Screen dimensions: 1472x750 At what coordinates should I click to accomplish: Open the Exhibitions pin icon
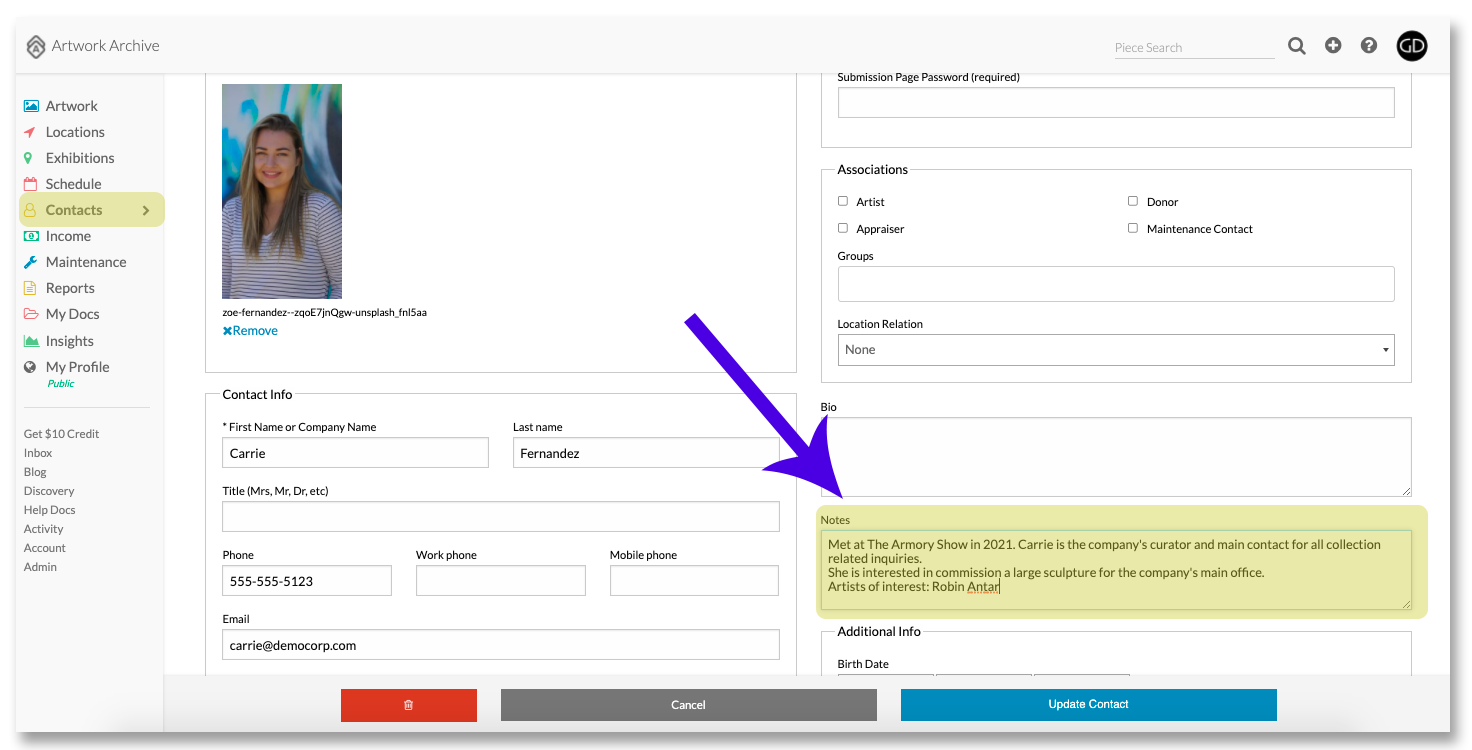30,158
